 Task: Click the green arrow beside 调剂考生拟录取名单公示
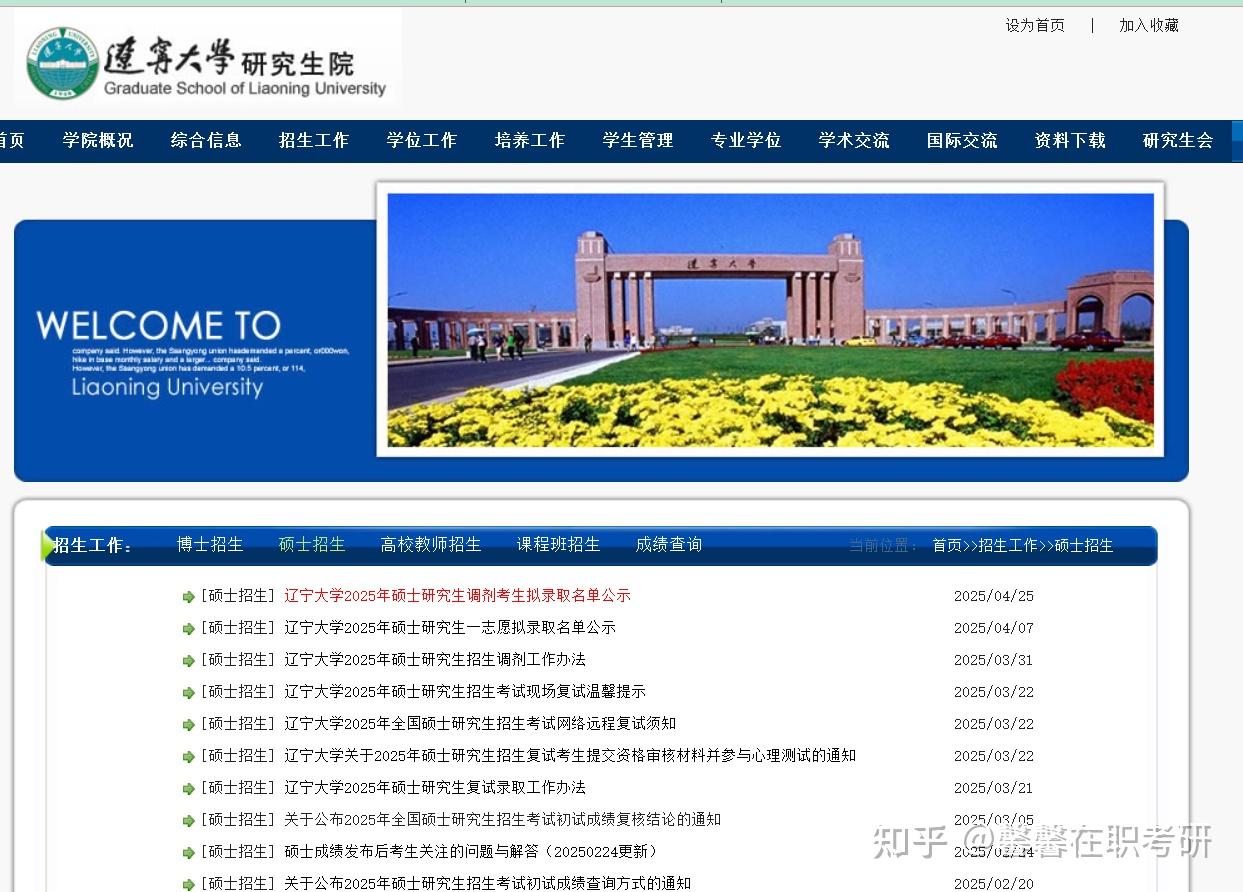188,597
